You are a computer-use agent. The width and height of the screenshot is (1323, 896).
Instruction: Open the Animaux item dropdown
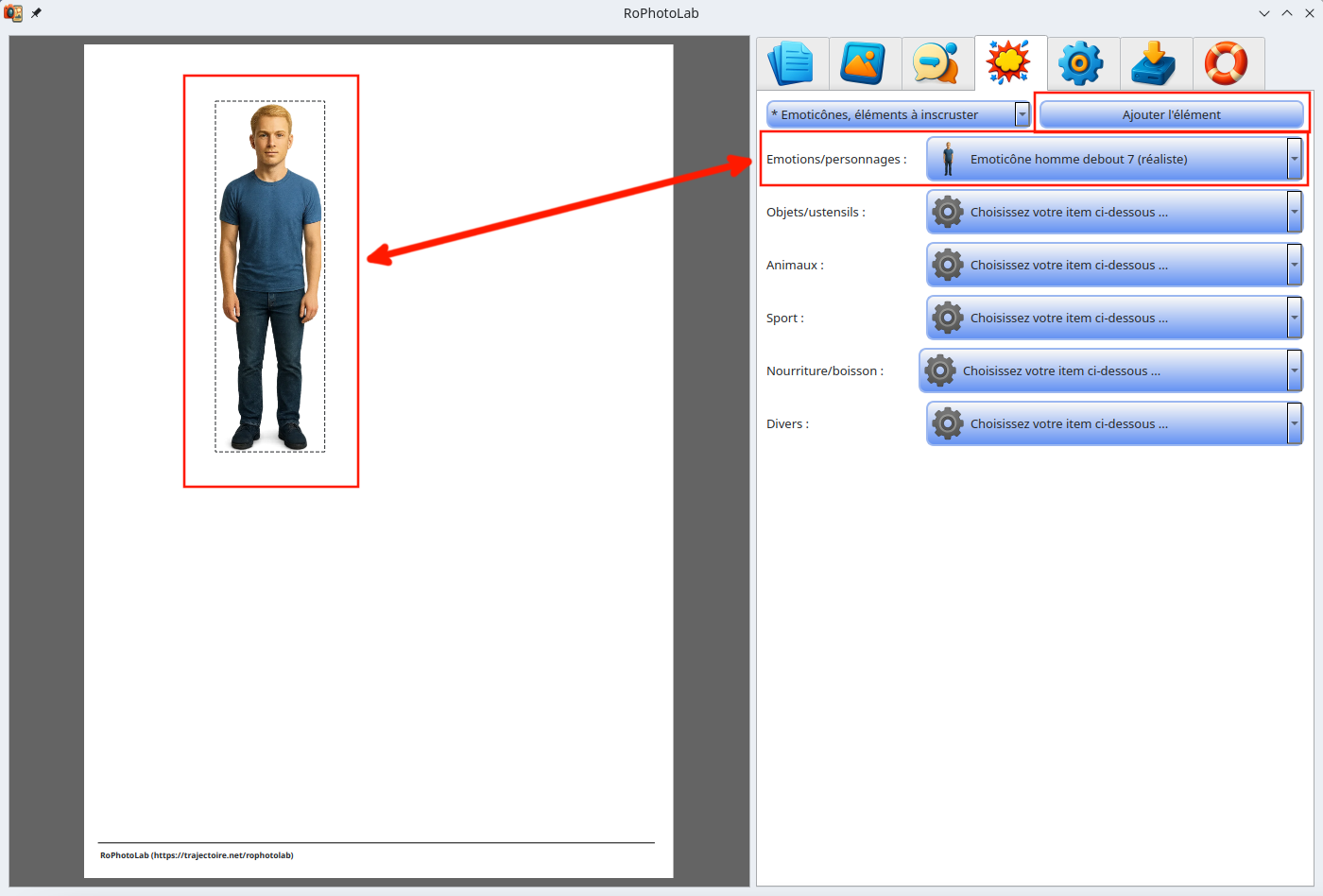pos(1113,265)
